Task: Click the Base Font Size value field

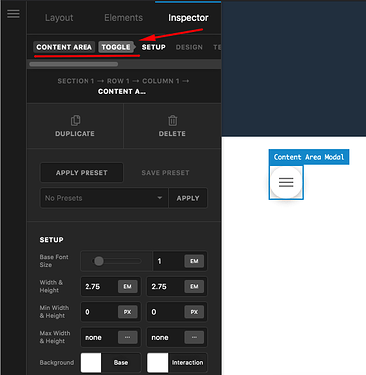Action: click(x=169, y=261)
